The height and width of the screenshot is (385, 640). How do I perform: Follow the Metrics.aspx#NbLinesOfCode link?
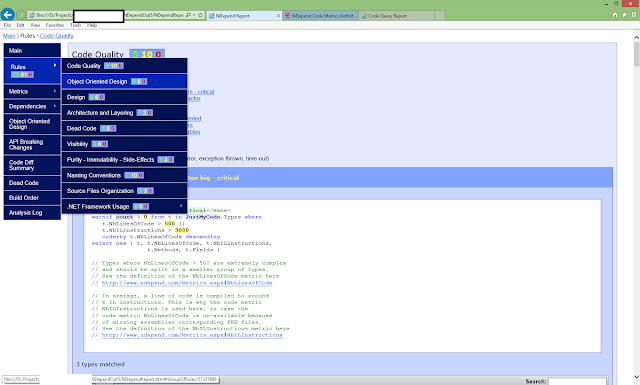[187, 283]
